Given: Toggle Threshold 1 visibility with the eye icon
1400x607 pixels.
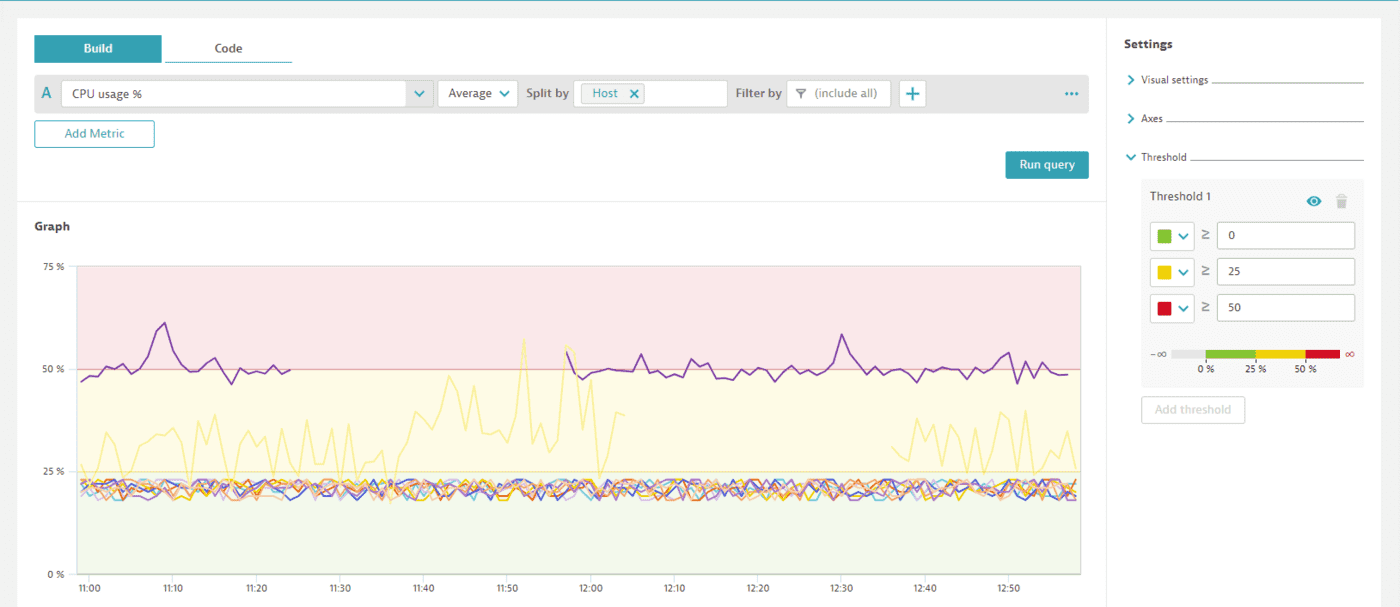Looking at the screenshot, I should pyautogui.click(x=1313, y=200).
